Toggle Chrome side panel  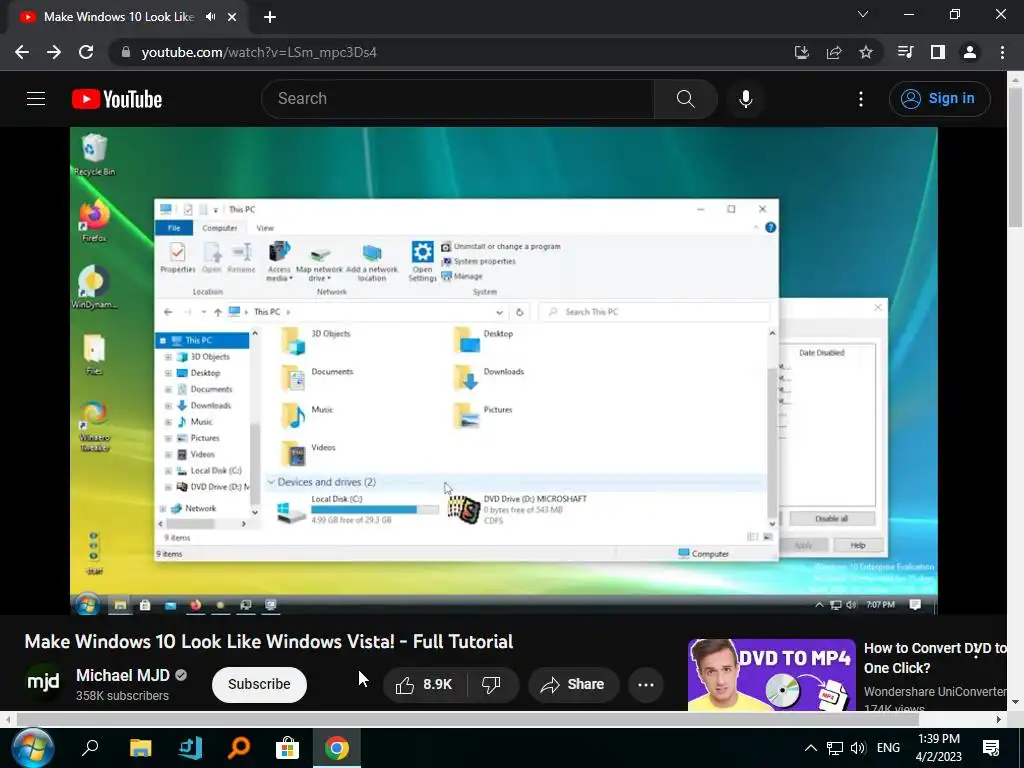tap(938, 52)
